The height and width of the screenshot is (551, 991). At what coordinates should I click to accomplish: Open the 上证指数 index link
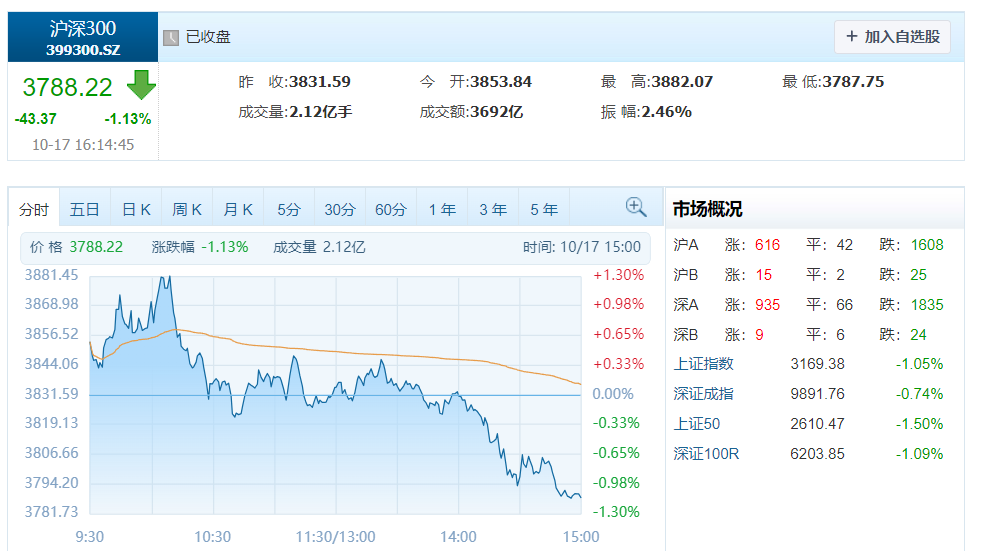click(703, 364)
